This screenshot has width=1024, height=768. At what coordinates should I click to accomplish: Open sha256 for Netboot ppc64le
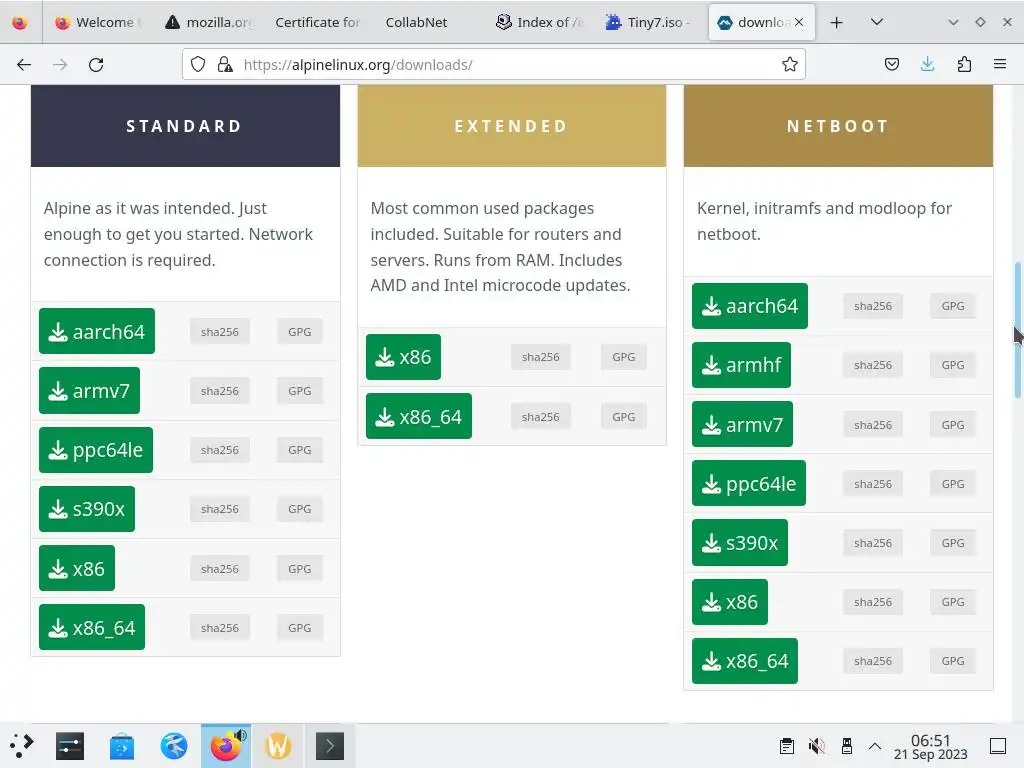click(873, 484)
